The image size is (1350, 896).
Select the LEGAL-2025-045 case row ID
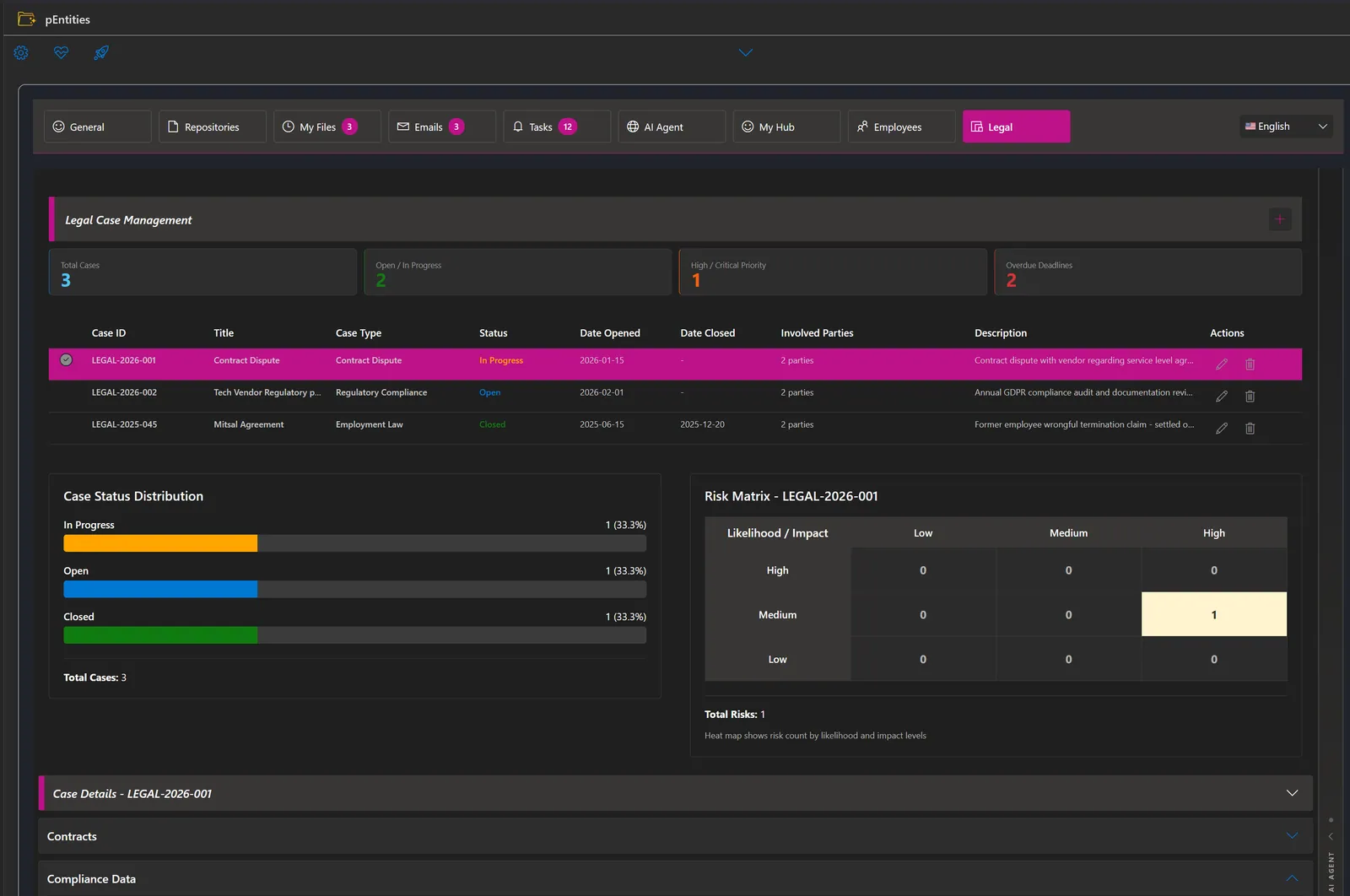(x=124, y=424)
